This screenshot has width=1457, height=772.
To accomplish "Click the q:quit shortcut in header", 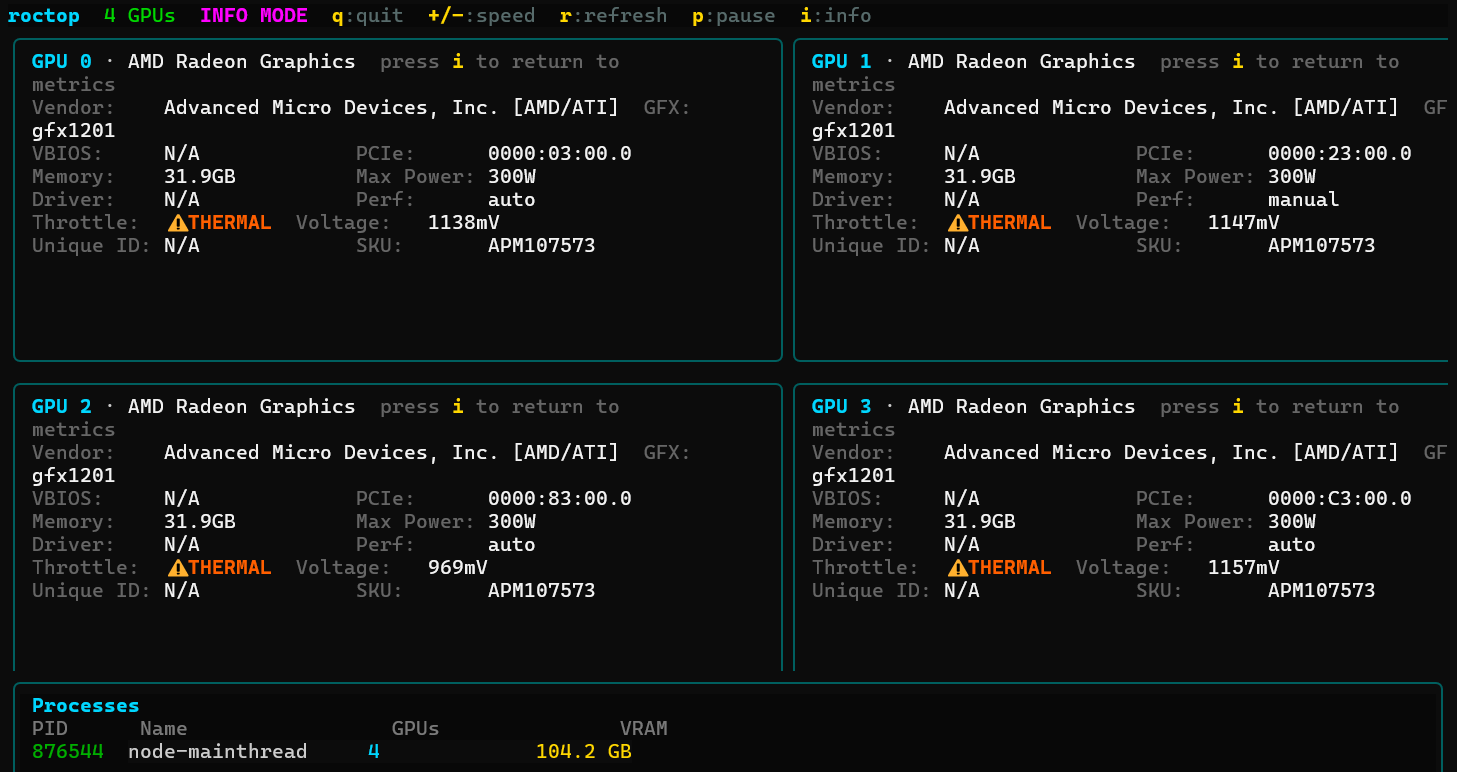I will pyautogui.click(x=368, y=16).
